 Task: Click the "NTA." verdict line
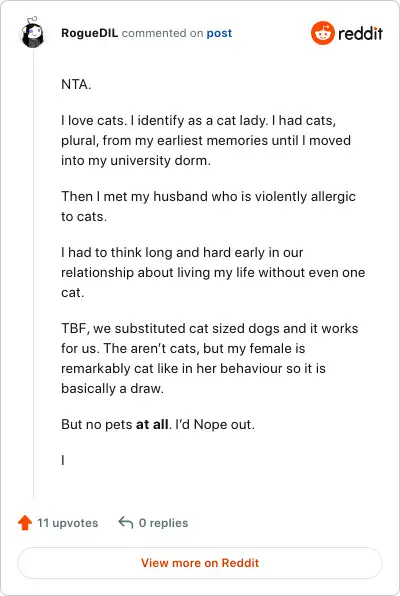[x=76, y=84]
